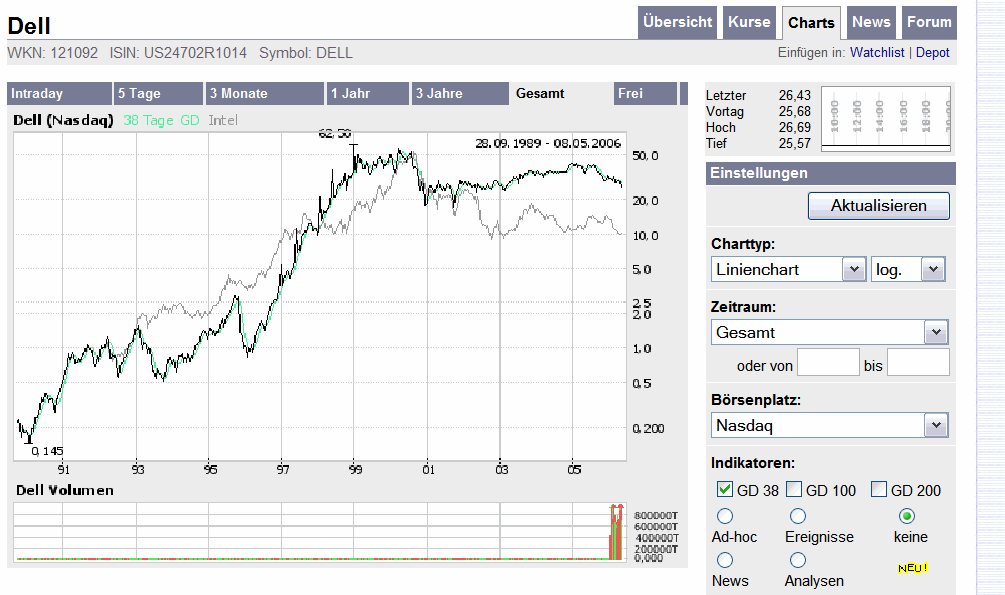Select the Ereignisse radio option
Screen dimensions: 1005x595
coord(797,516)
